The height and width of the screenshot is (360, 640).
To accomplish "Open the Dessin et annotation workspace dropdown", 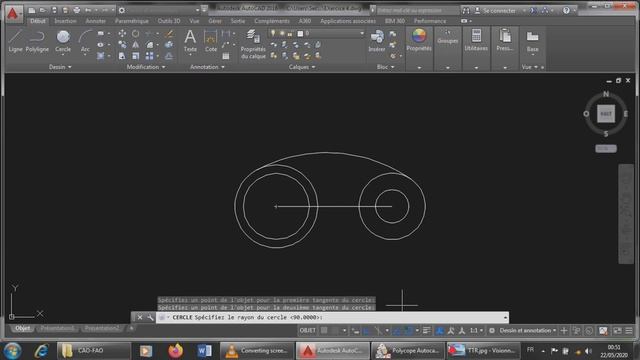I will (x=528, y=331).
